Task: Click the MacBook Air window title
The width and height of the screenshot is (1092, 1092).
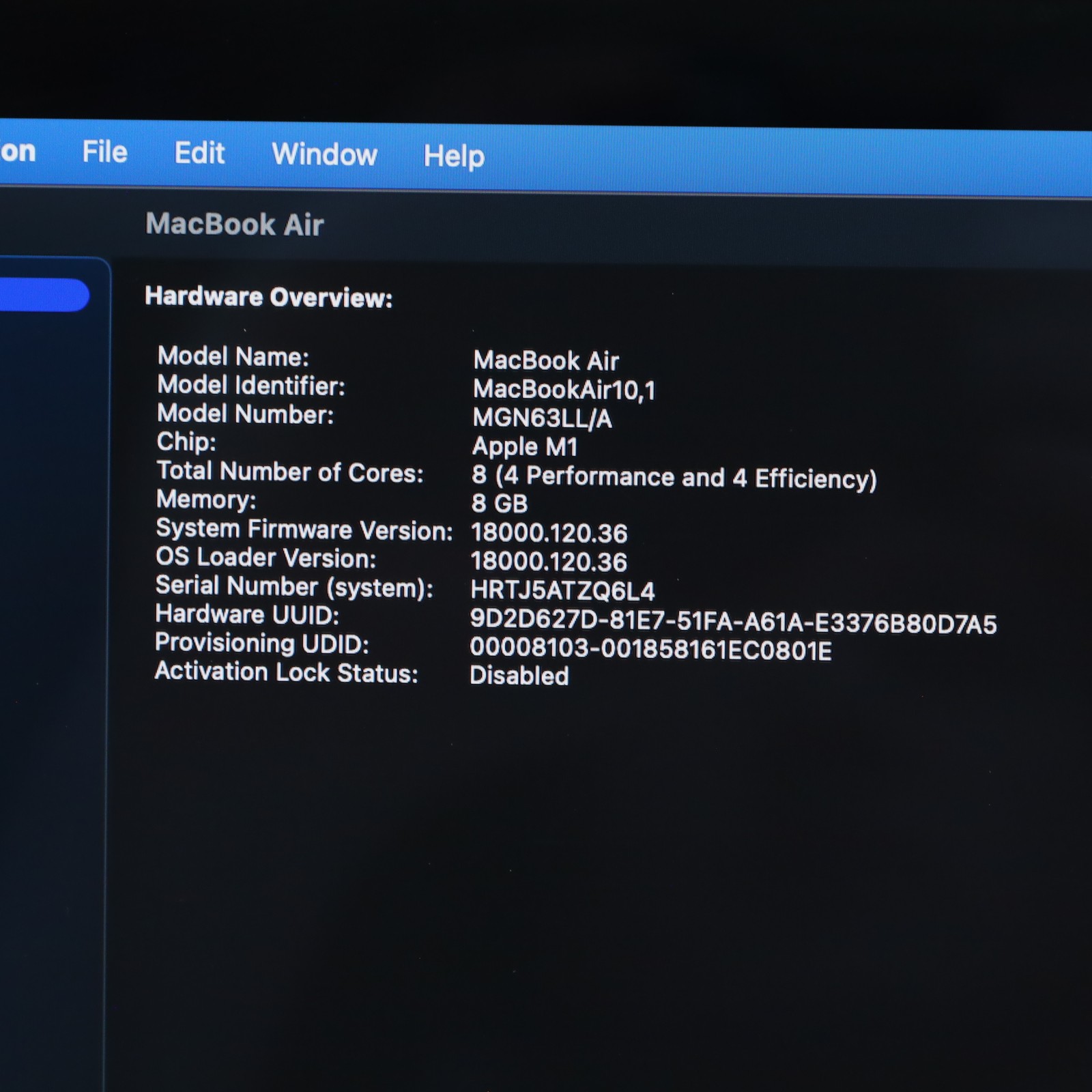Action: (x=234, y=225)
